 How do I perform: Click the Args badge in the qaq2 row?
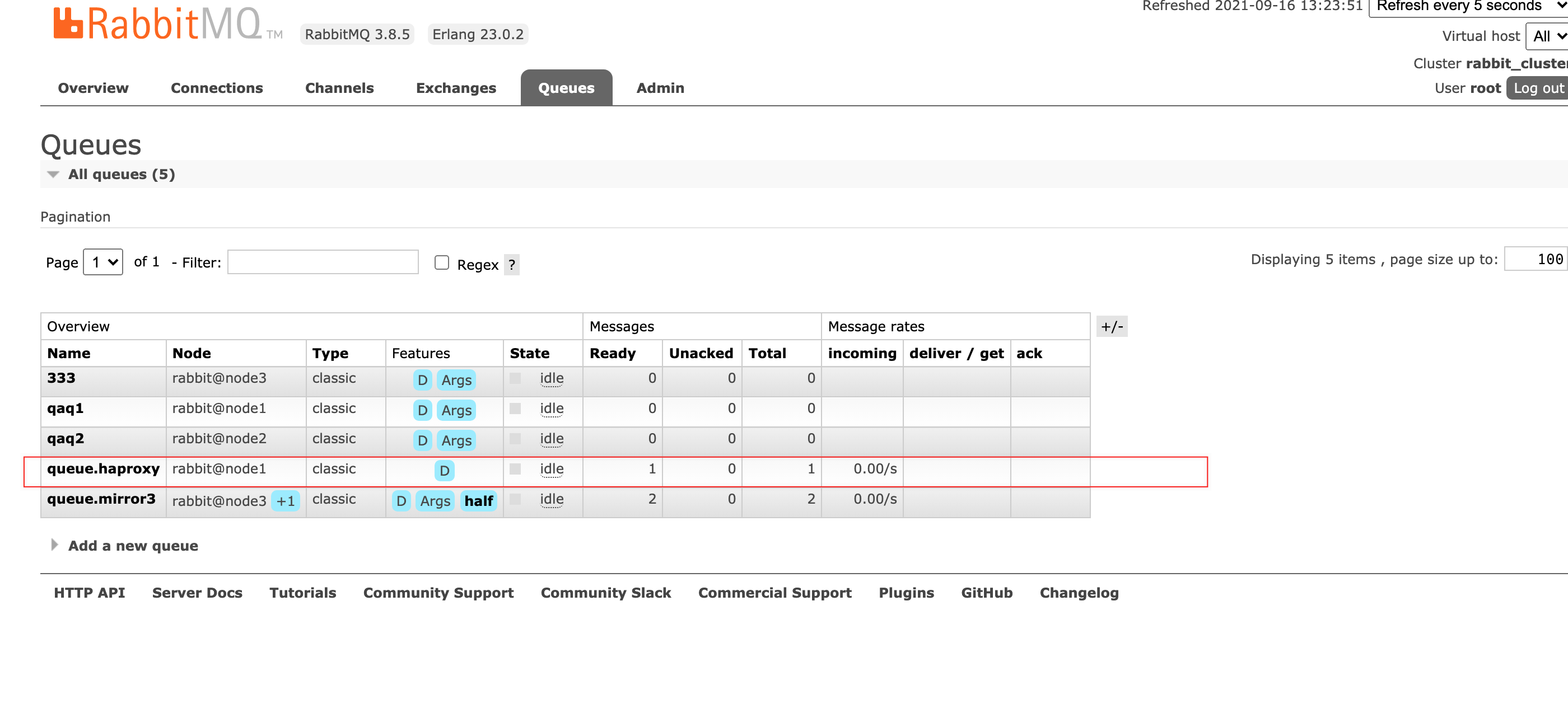pos(456,440)
